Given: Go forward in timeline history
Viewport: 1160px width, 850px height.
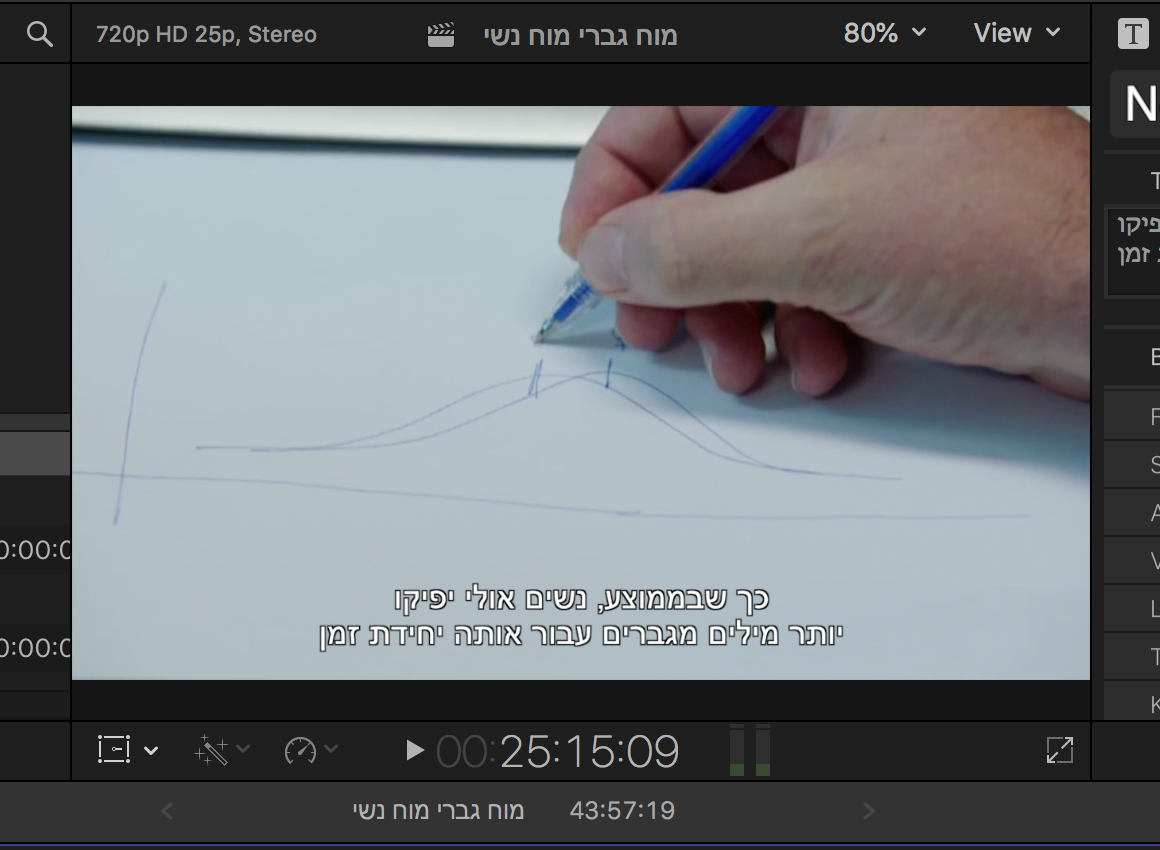Looking at the screenshot, I should [868, 811].
